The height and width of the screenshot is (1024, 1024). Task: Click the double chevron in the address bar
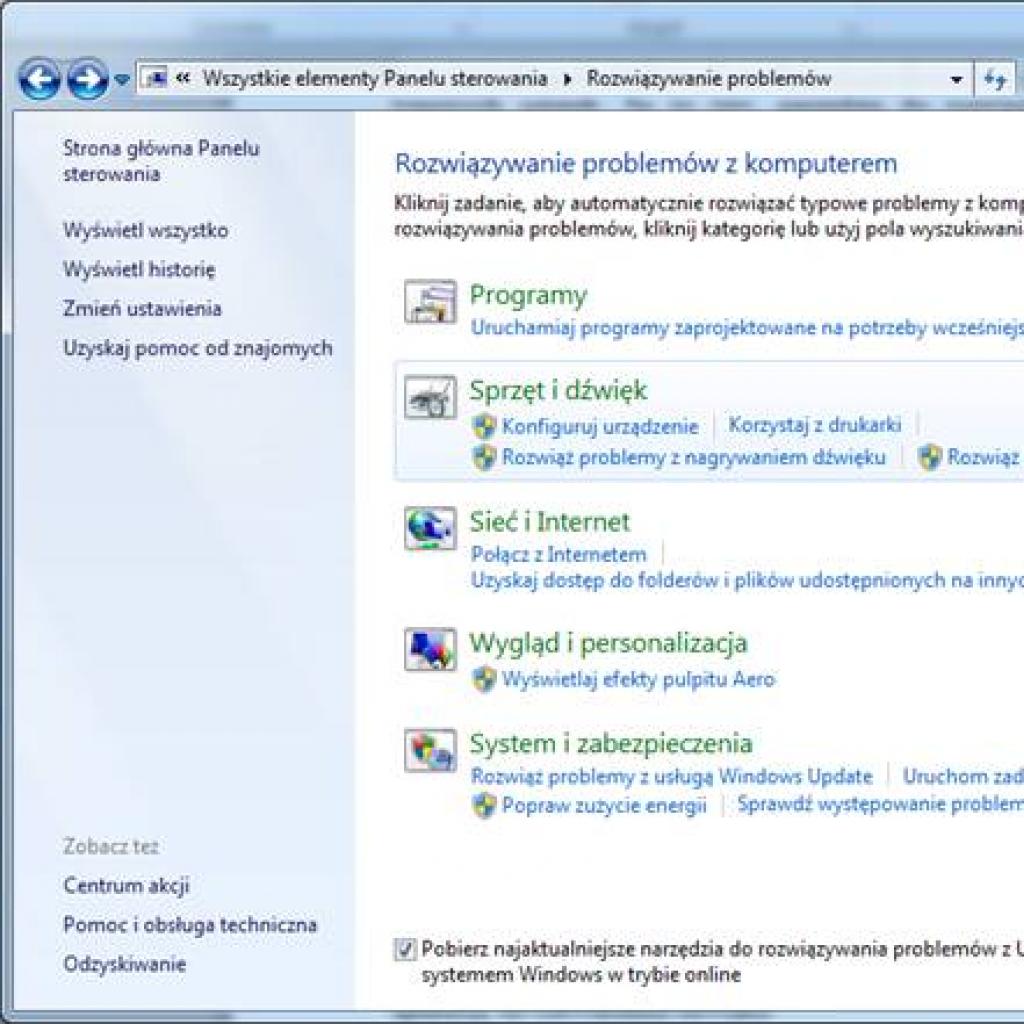click(183, 78)
